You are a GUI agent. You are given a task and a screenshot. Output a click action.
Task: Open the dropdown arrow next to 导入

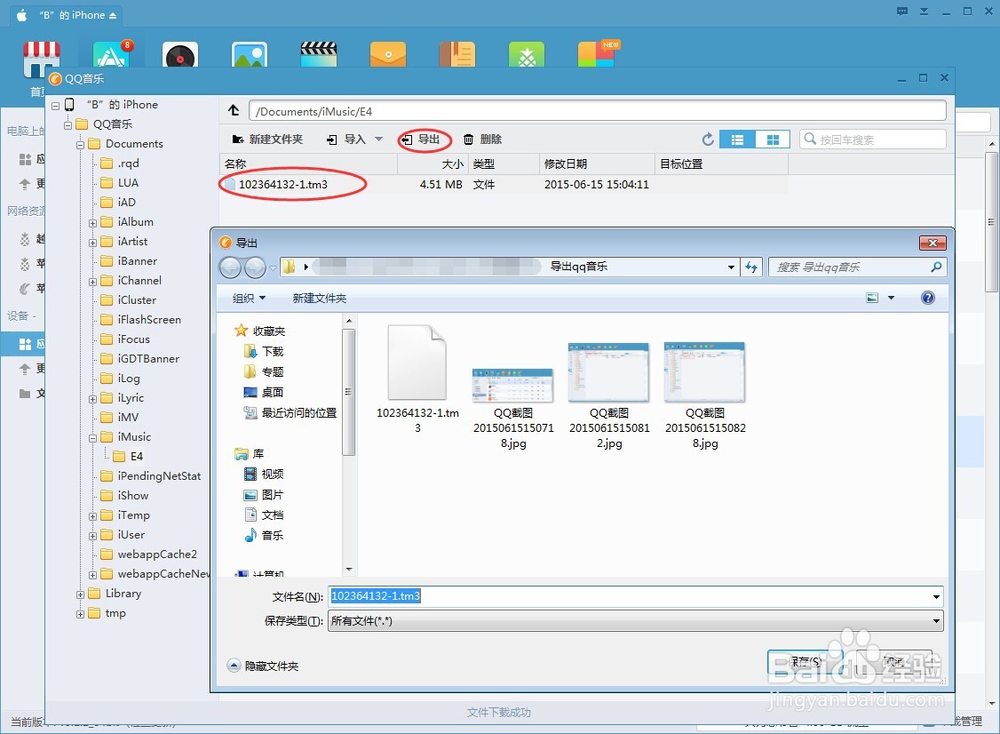[378, 139]
